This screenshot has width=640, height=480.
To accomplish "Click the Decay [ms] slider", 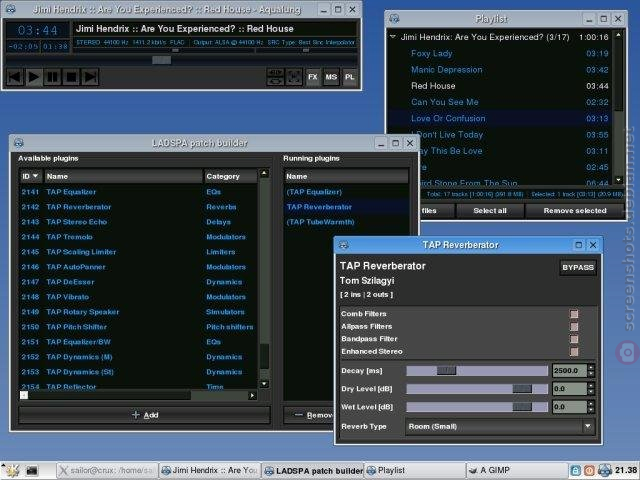I will coord(477,371).
